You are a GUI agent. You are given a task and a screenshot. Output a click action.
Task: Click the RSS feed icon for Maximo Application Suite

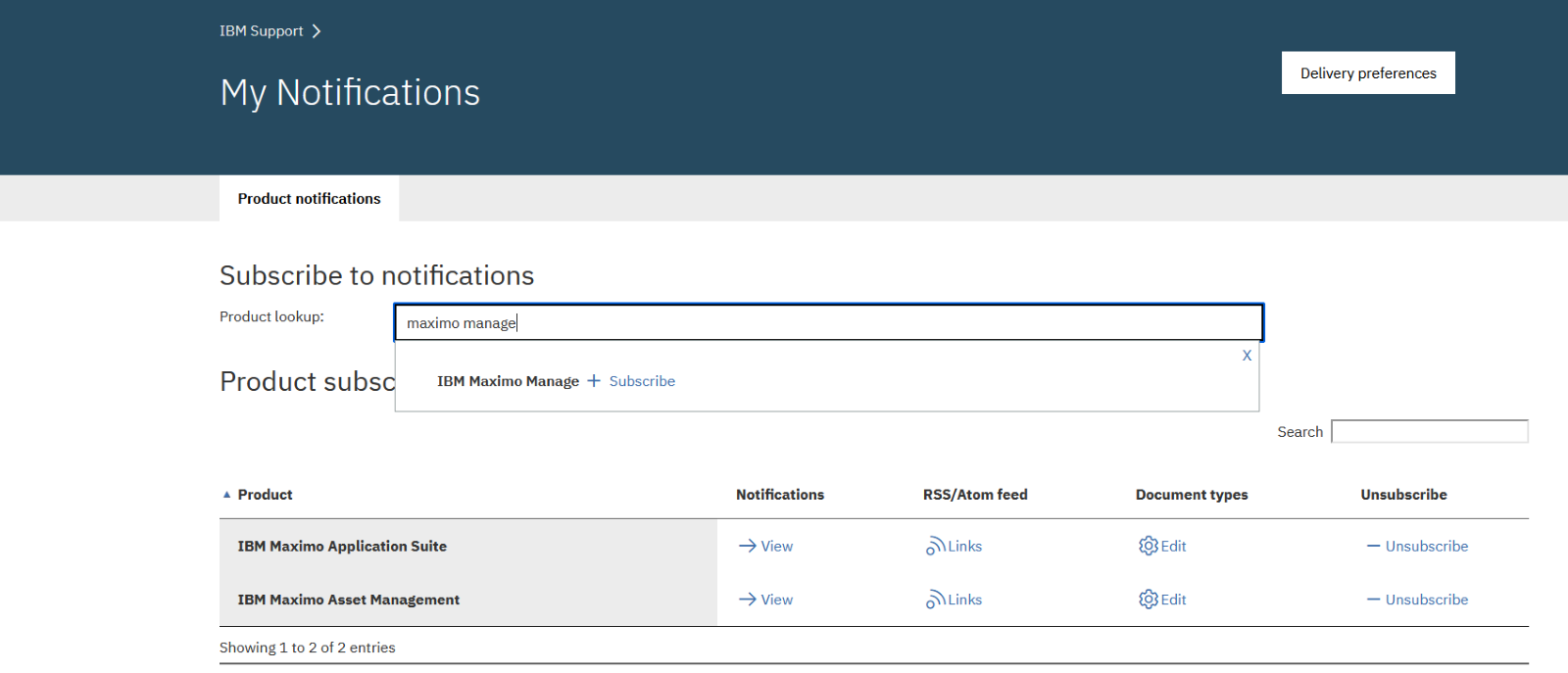[935, 546]
